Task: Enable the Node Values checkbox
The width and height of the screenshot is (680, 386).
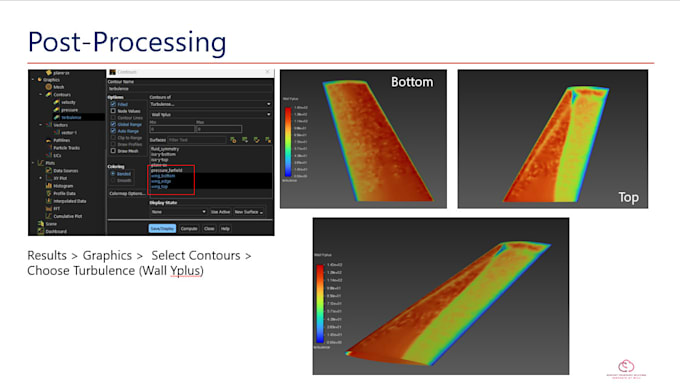Action: (x=113, y=111)
